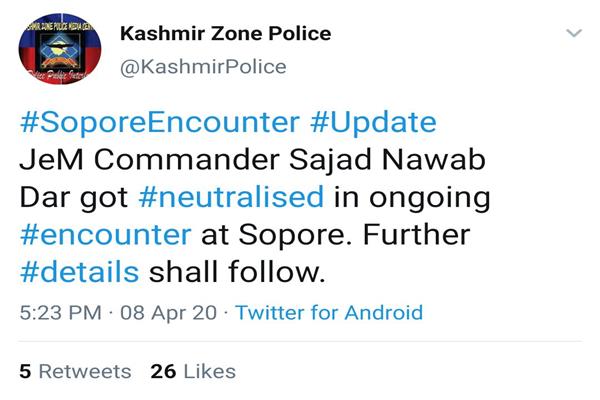Select the phrase 'at Sopore. Further'
This screenshot has height=400, width=600.
coord(336,235)
